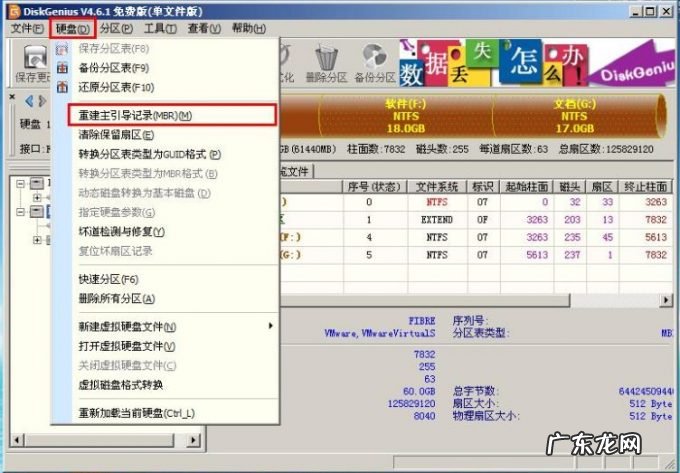Click red NTFS cell in row 0

click(437, 202)
